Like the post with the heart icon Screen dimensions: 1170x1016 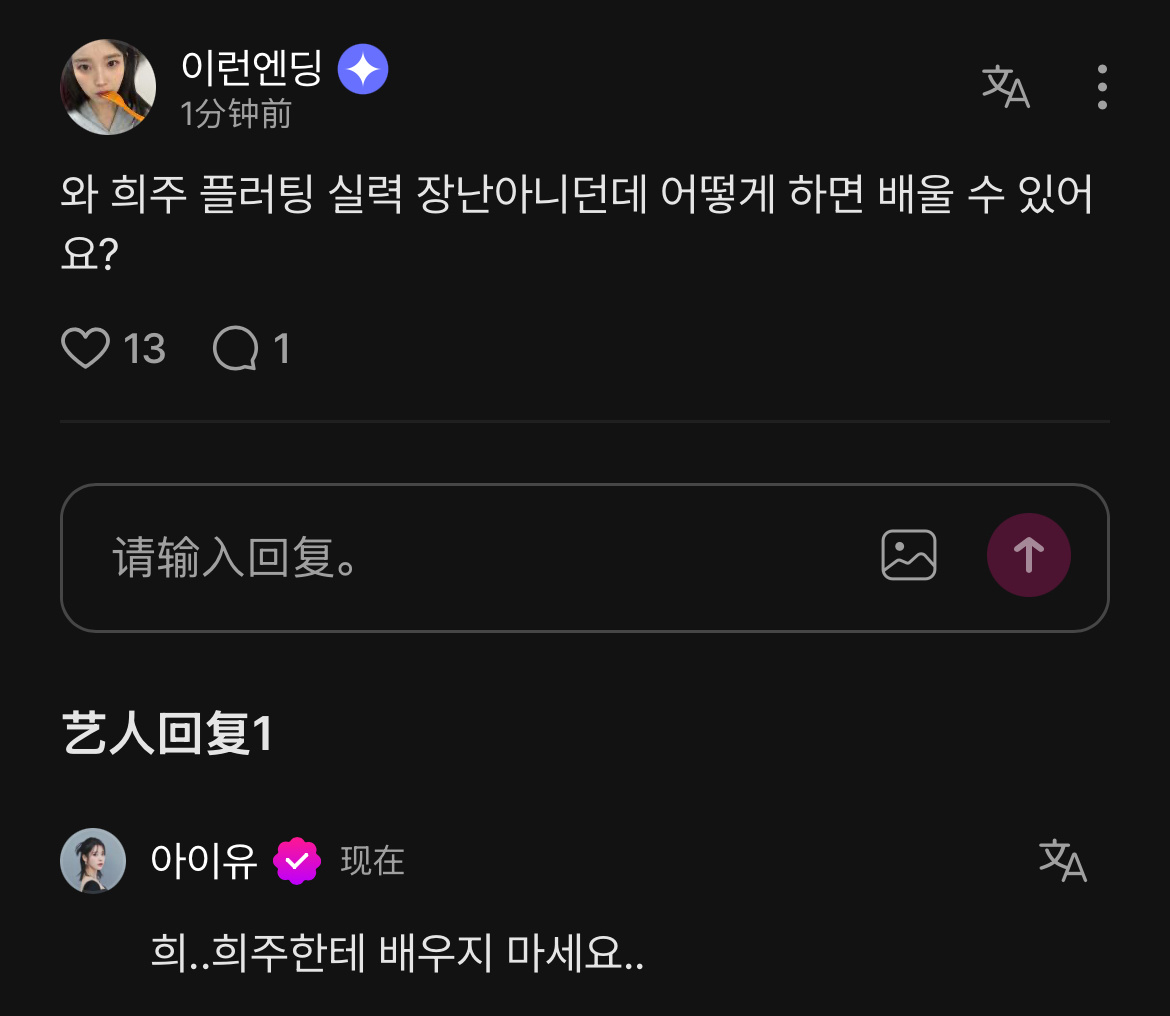pos(85,348)
